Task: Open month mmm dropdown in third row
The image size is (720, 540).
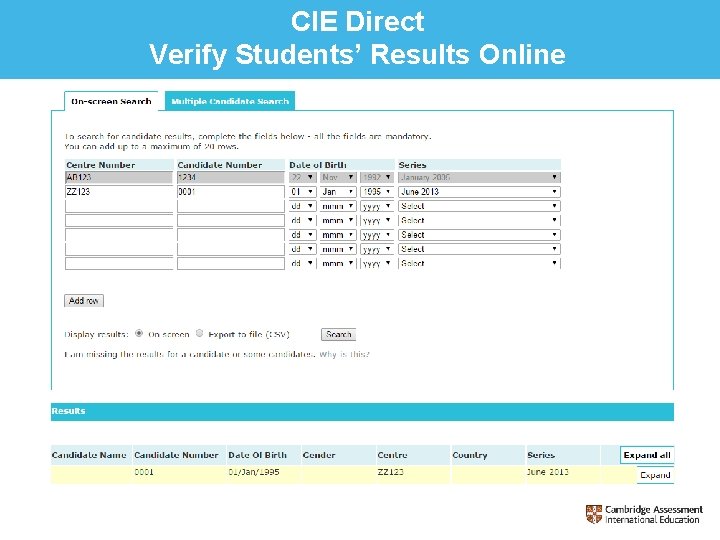Action: (338, 206)
